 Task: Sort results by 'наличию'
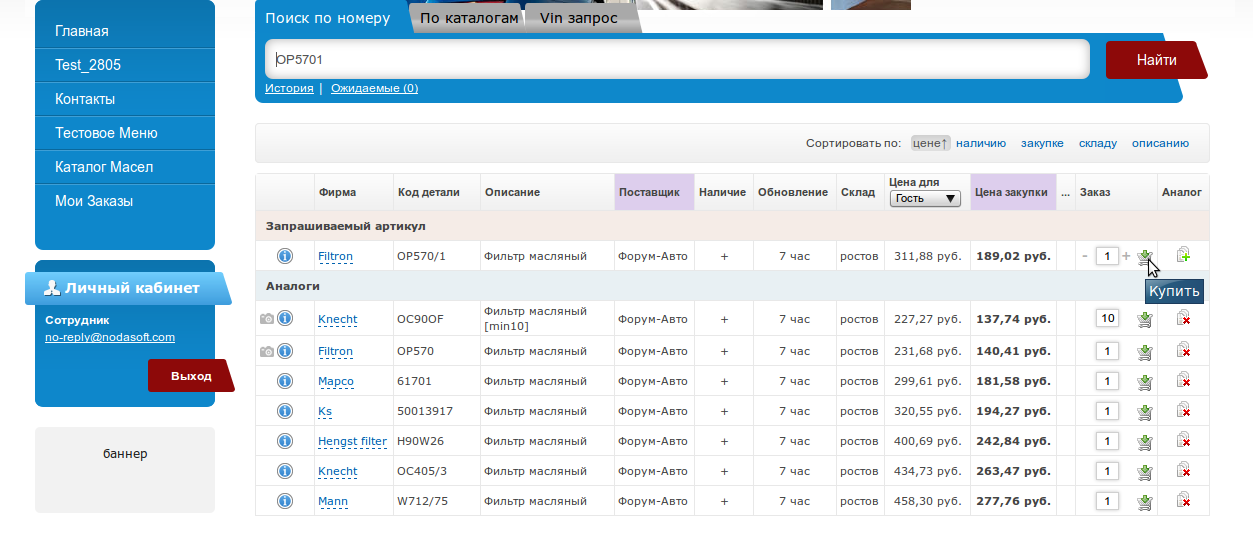point(980,143)
